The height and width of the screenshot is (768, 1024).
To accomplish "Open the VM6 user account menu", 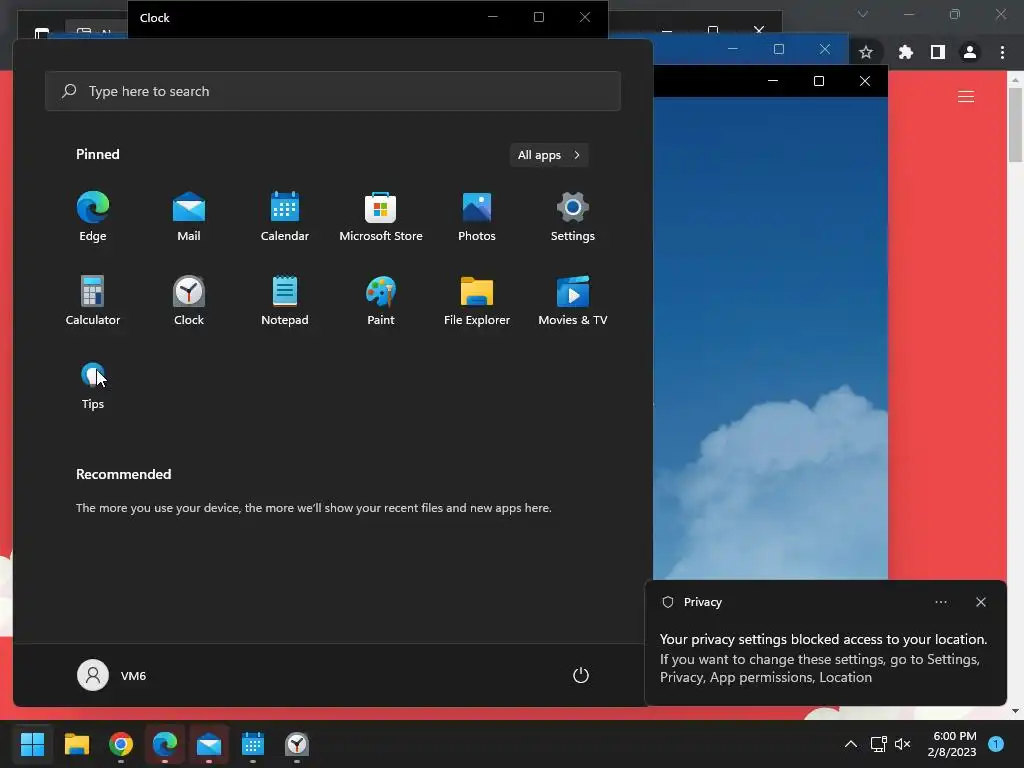I will coord(112,675).
